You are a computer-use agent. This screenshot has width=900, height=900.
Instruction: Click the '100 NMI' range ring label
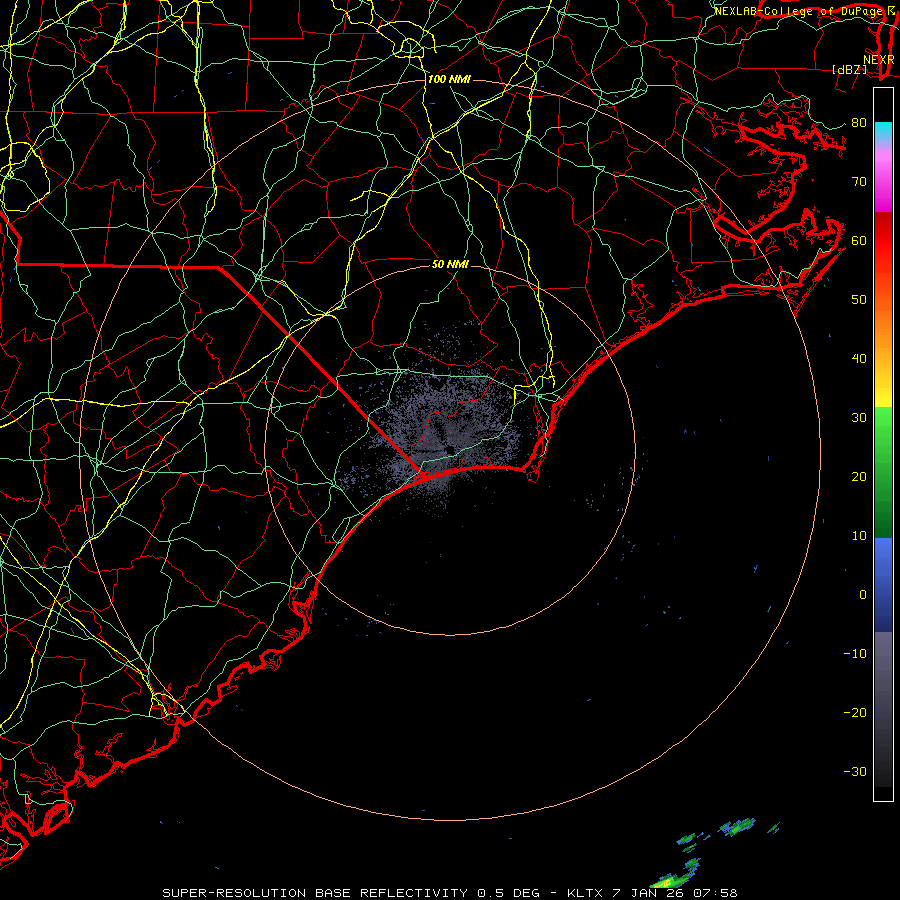point(449,79)
